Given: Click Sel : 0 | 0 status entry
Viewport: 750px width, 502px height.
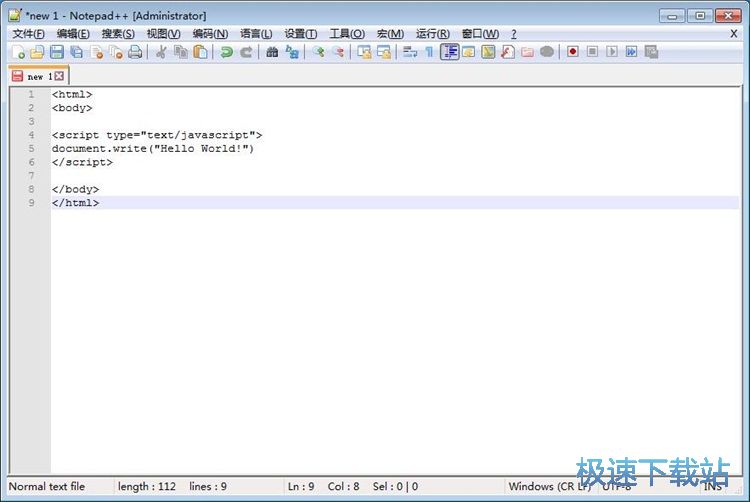Looking at the screenshot, I should point(395,487).
